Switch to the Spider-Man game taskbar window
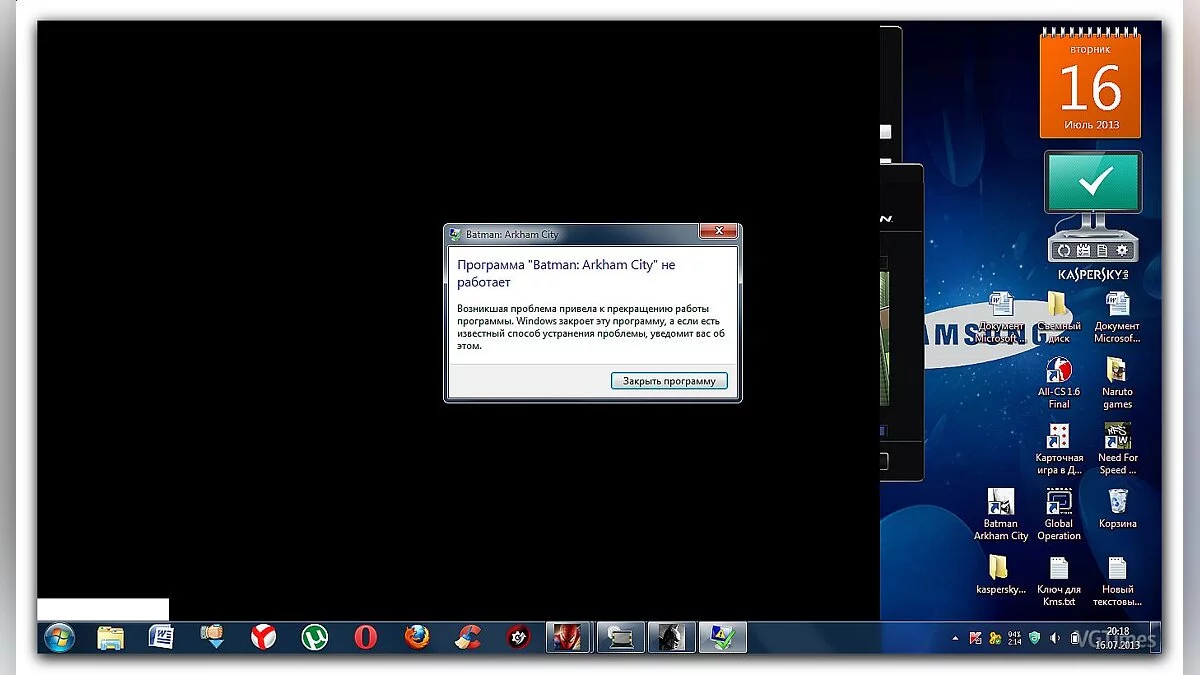Screen dimensions: 1200x675 569,637
